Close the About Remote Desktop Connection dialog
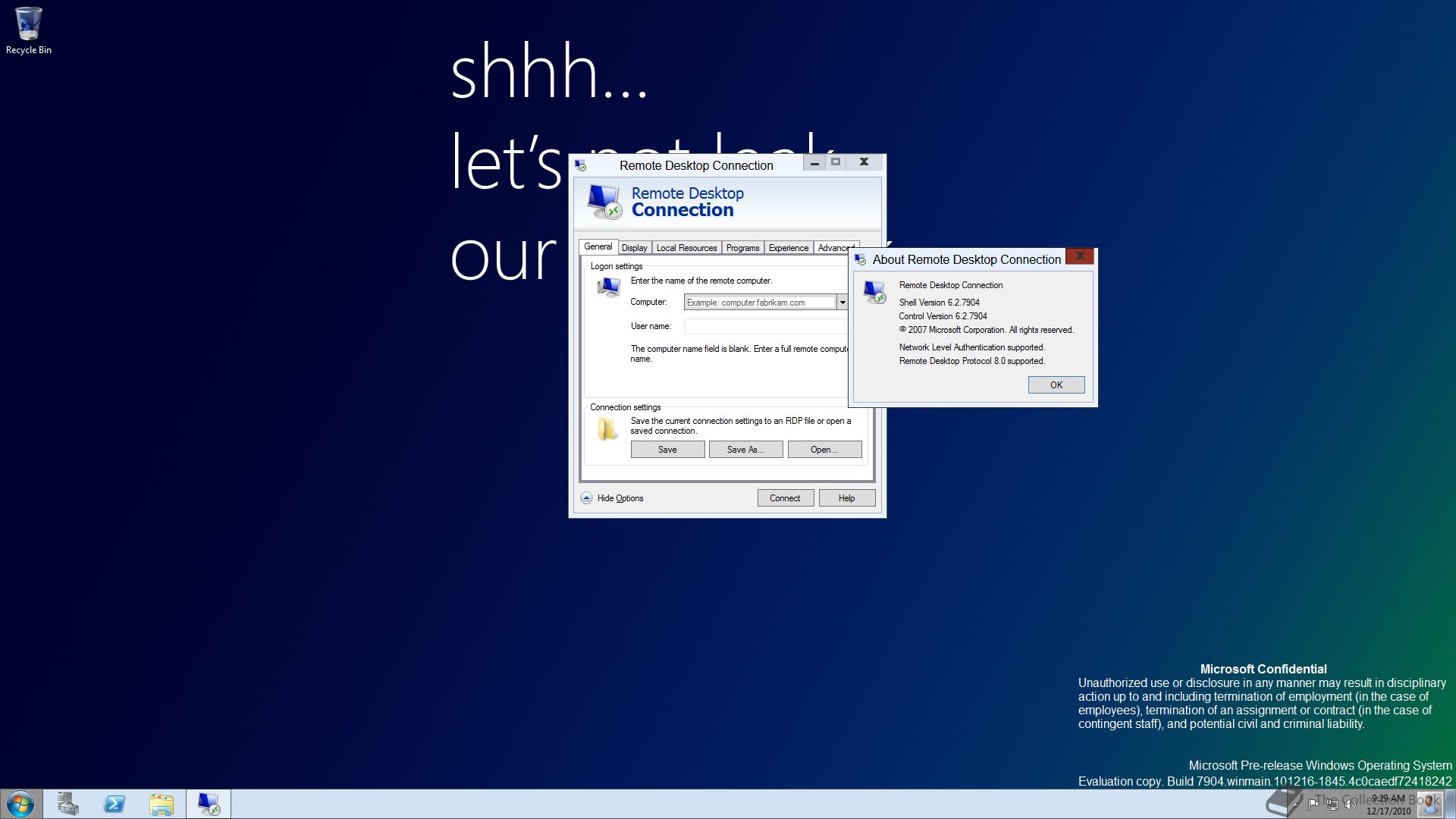Screen dimensions: 1456x819 pos(1079,256)
